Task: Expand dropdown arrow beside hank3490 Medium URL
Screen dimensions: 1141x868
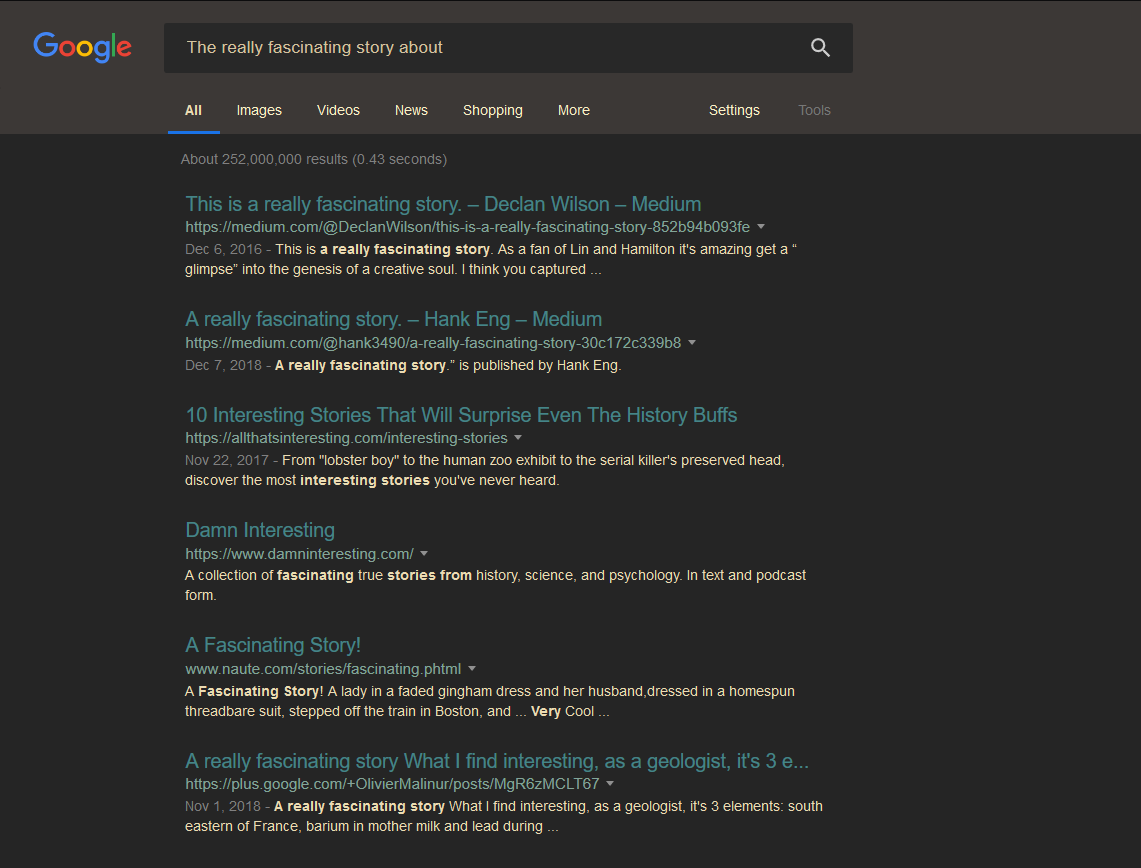Action: pos(692,342)
